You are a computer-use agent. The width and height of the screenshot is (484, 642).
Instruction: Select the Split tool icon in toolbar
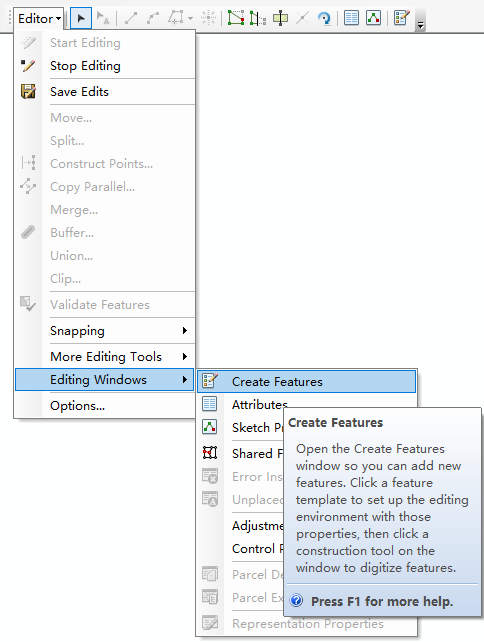coord(302,18)
